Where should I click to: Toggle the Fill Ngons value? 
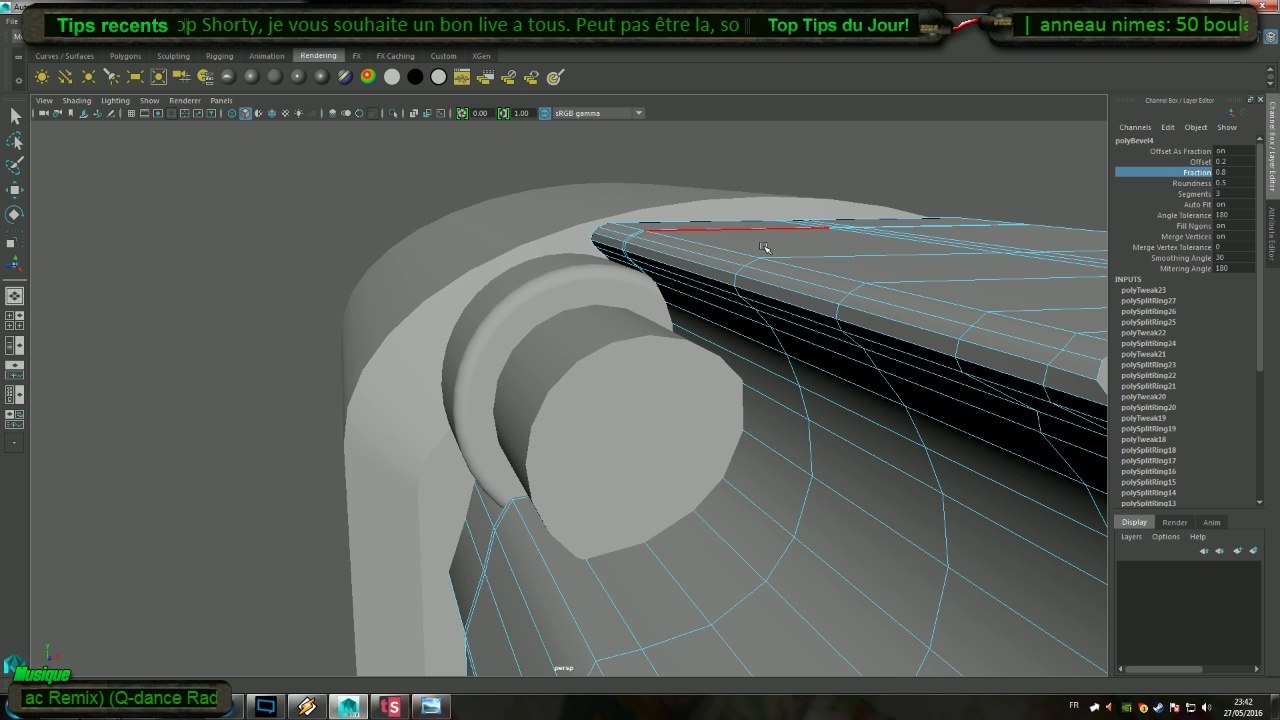pyautogui.click(x=1234, y=226)
